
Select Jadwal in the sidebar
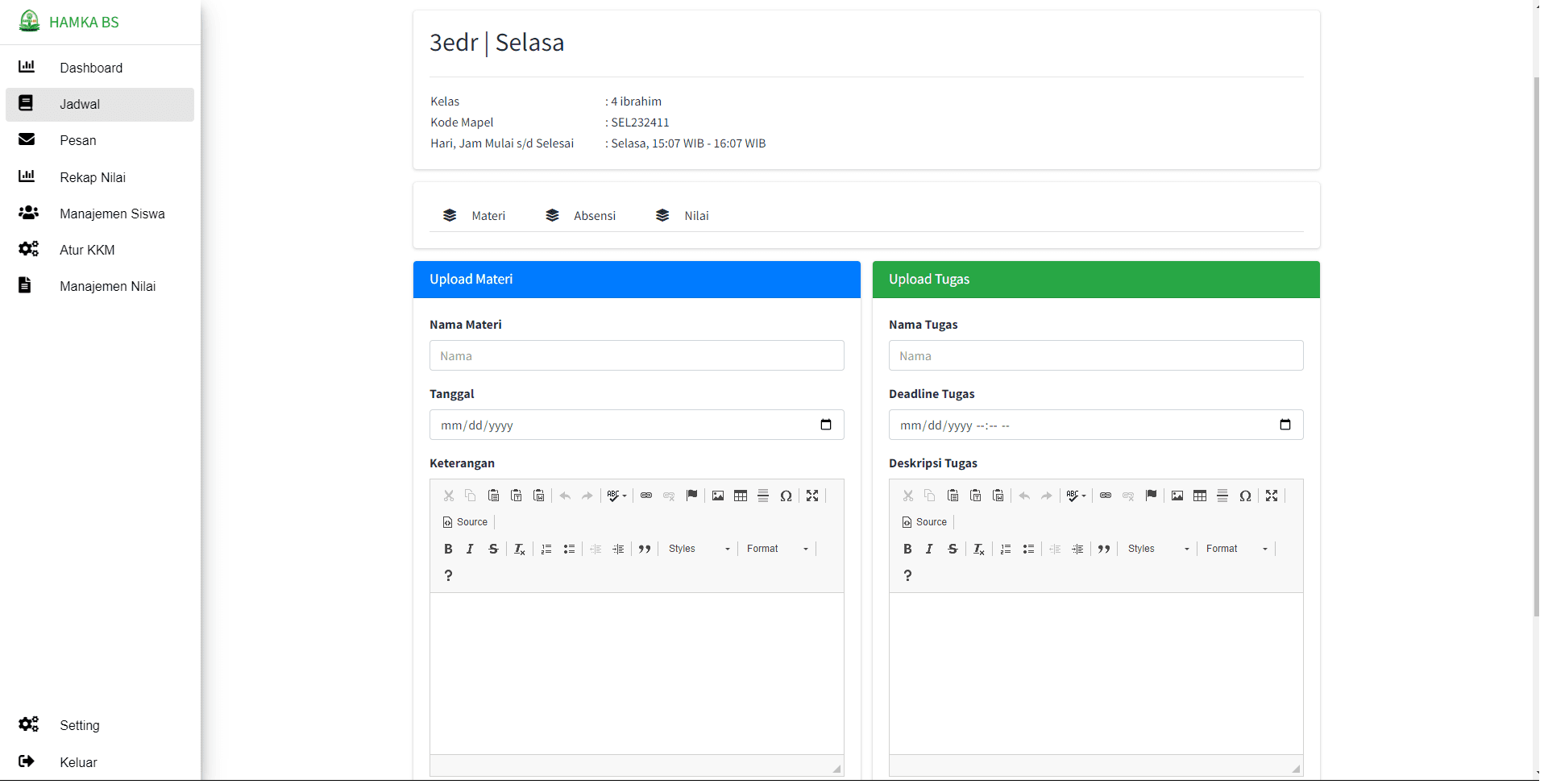(x=100, y=104)
